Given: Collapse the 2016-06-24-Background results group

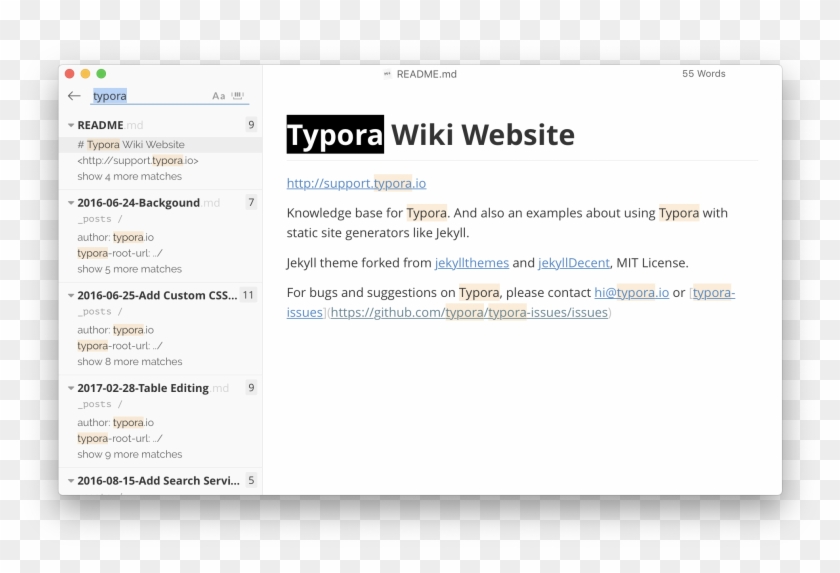Looking at the screenshot, I should (71, 203).
